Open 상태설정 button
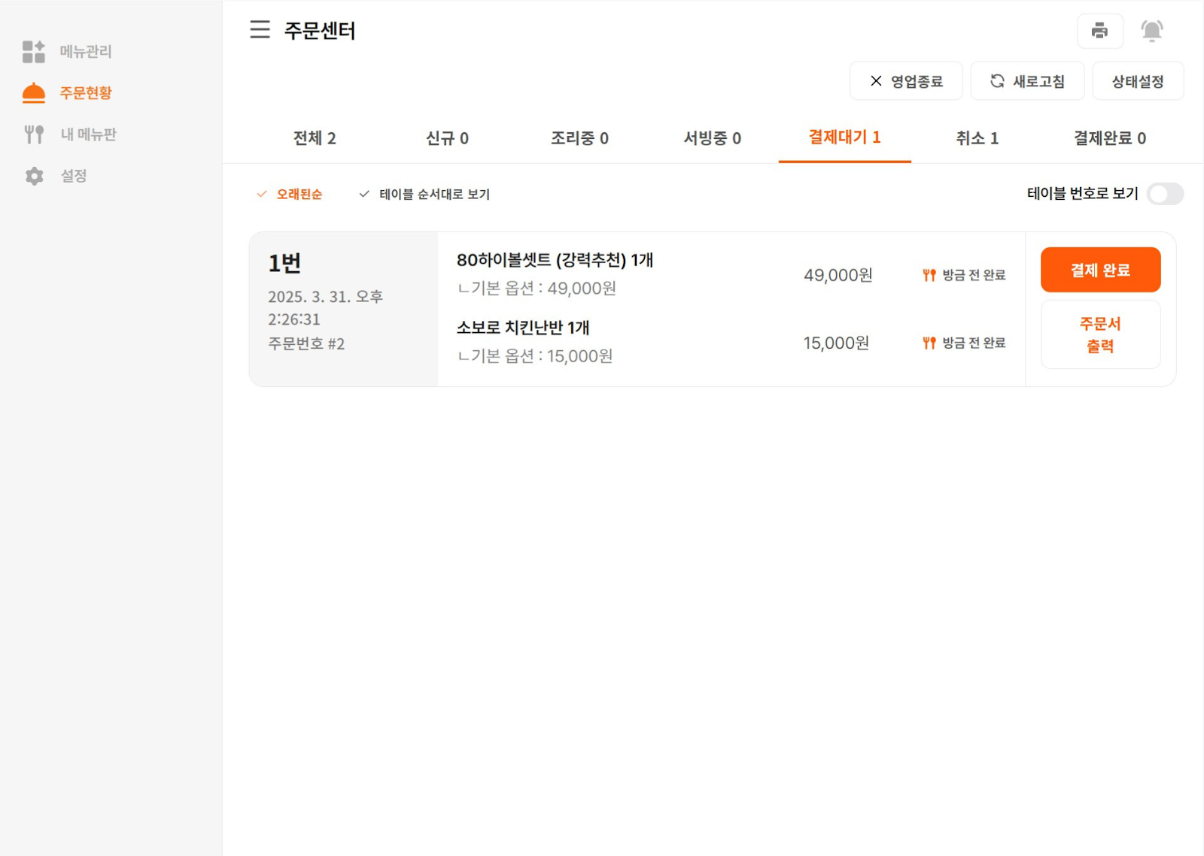This screenshot has height=856, width=1204. pyautogui.click(x=1138, y=81)
